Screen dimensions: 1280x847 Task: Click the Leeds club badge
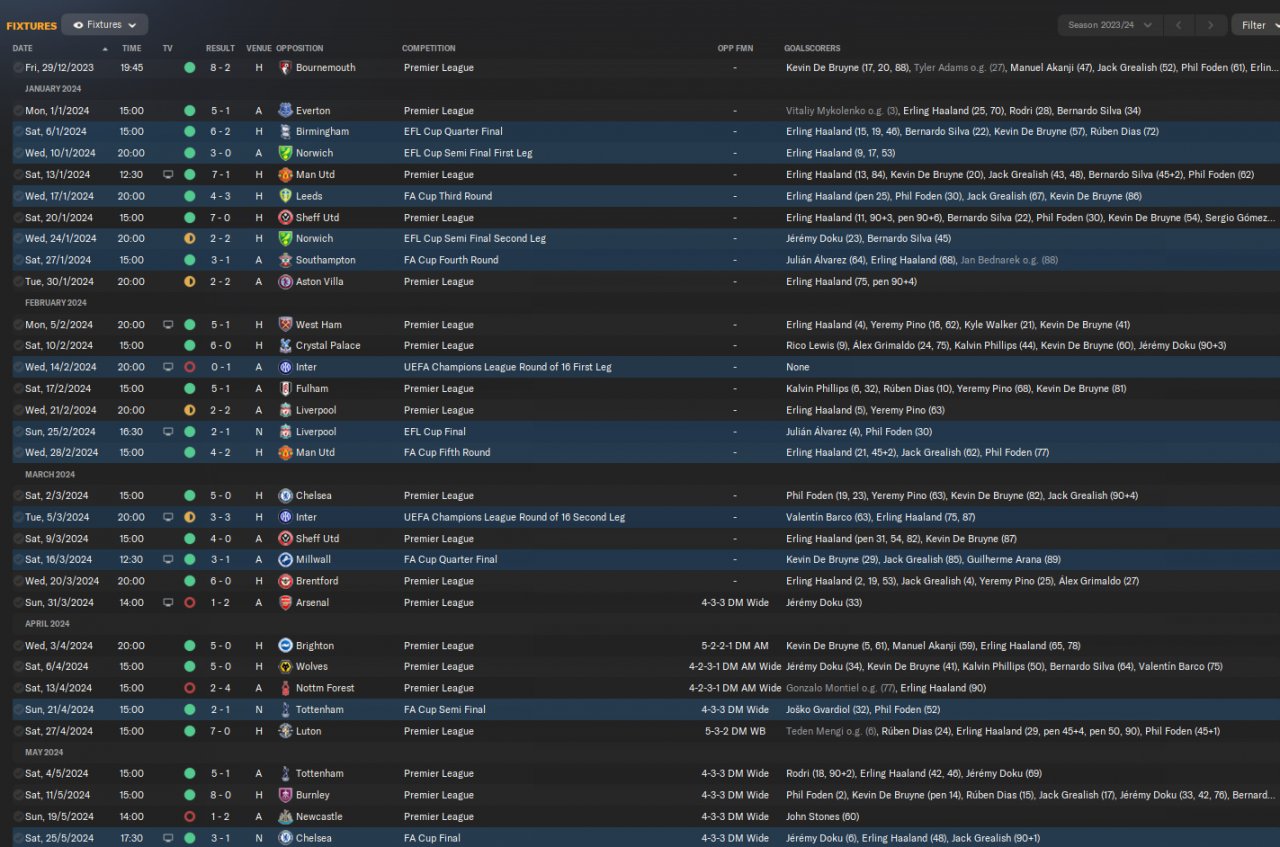[286, 196]
